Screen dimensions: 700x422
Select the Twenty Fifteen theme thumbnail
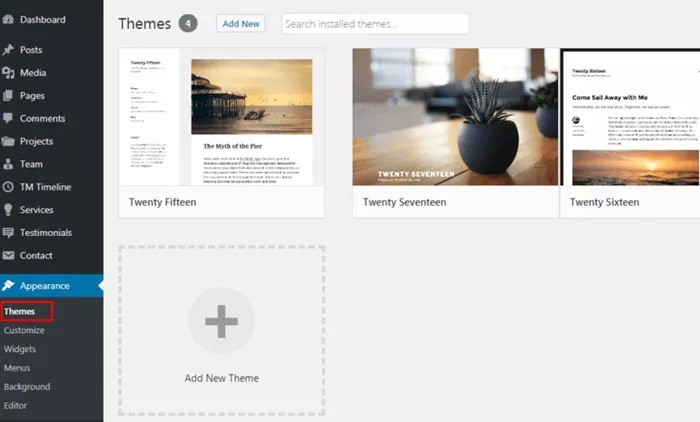(221, 117)
